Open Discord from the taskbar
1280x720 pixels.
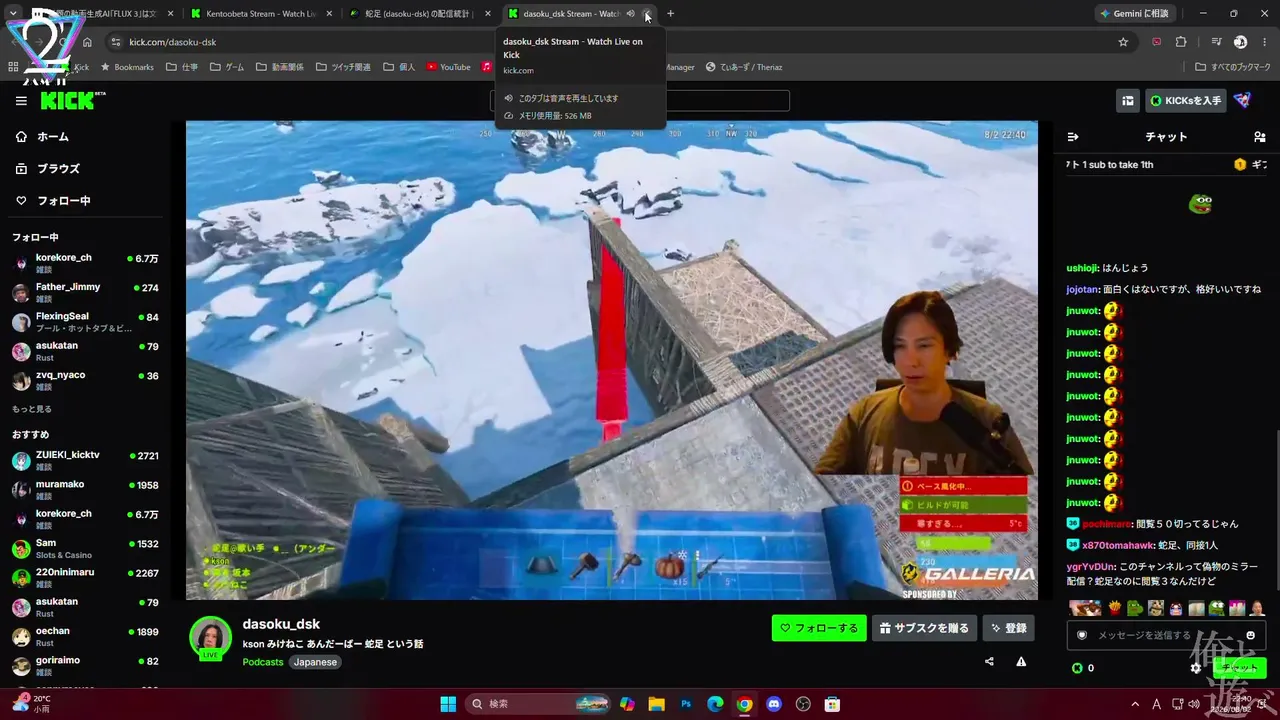click(x=774, y=704)
